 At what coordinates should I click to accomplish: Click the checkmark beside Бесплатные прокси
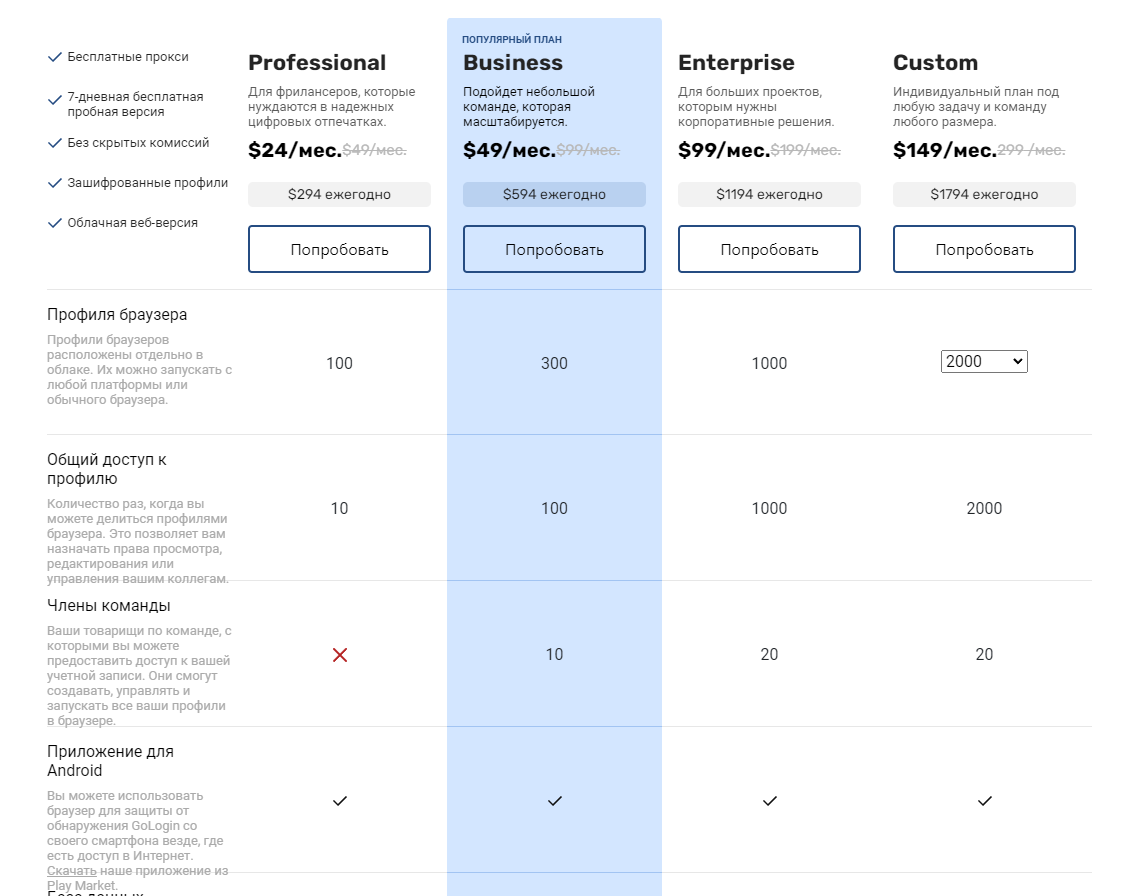(x=55, y=57)
